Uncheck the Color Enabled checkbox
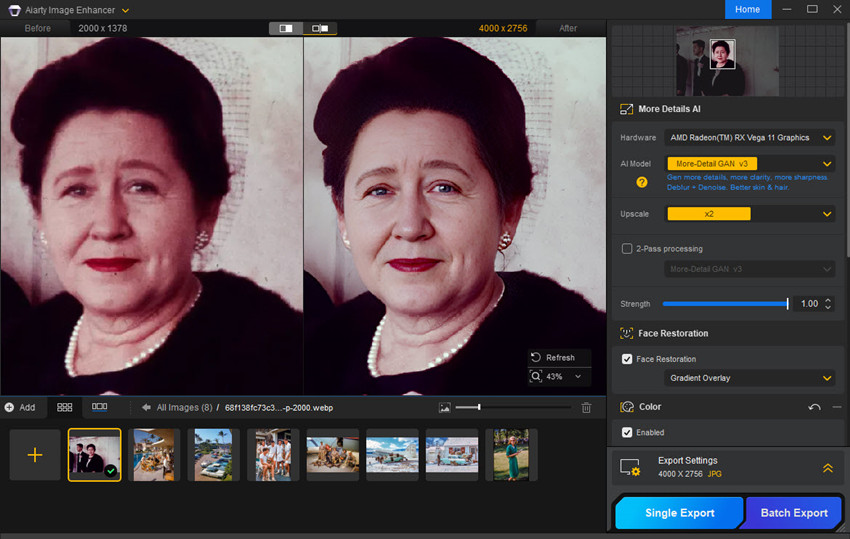This screenshot has width=850, height=539. click(627, 432)
